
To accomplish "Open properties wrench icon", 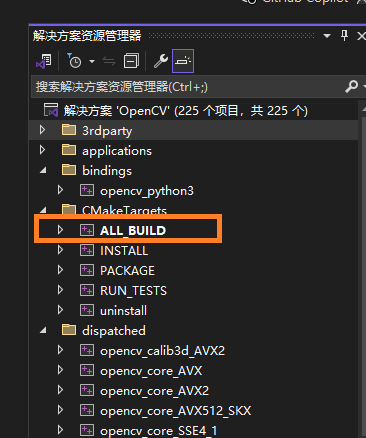I will (x=161, y=61).
